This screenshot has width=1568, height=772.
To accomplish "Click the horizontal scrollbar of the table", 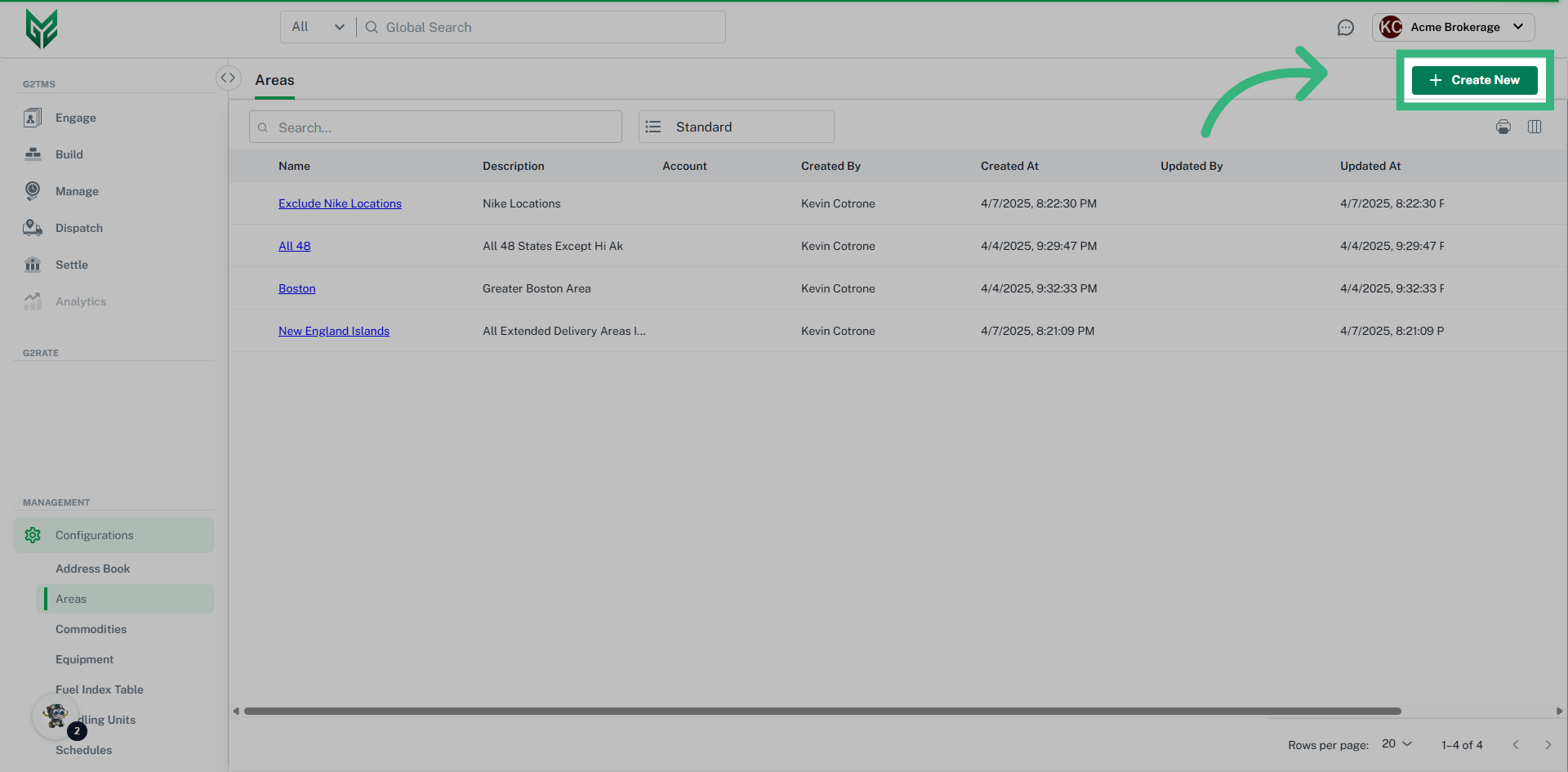I will pos(822,711).
